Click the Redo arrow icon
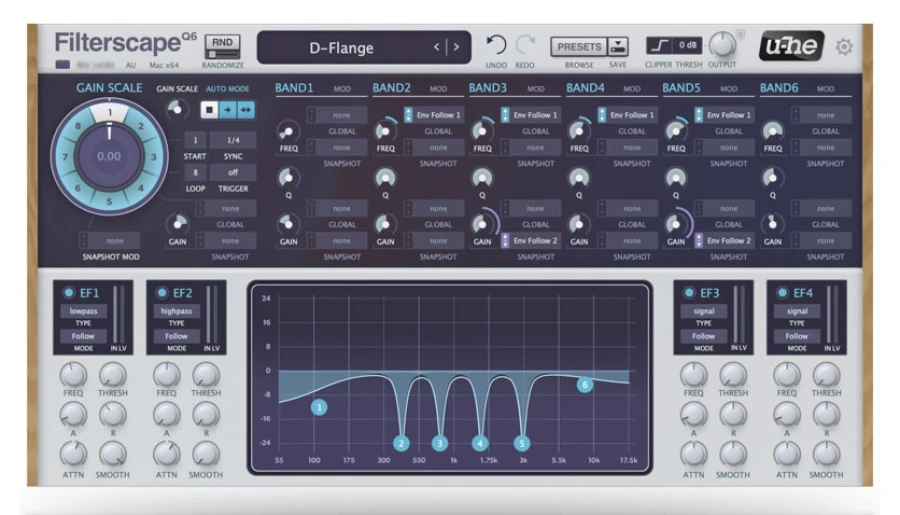This screenshot has width=900, height=515. 525,45
